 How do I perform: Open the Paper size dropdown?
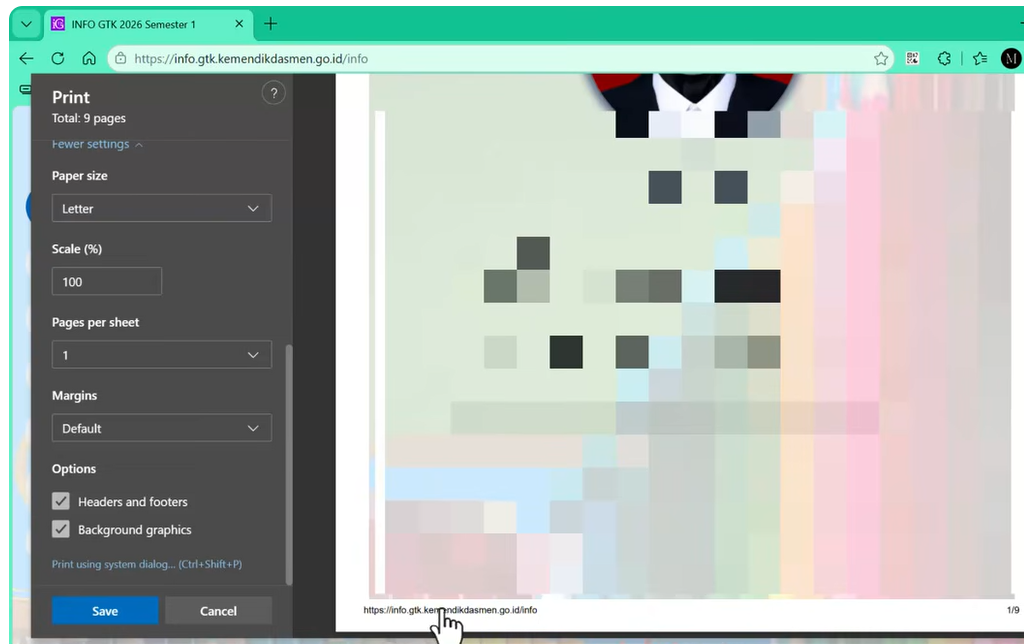[x=161, y=208]
